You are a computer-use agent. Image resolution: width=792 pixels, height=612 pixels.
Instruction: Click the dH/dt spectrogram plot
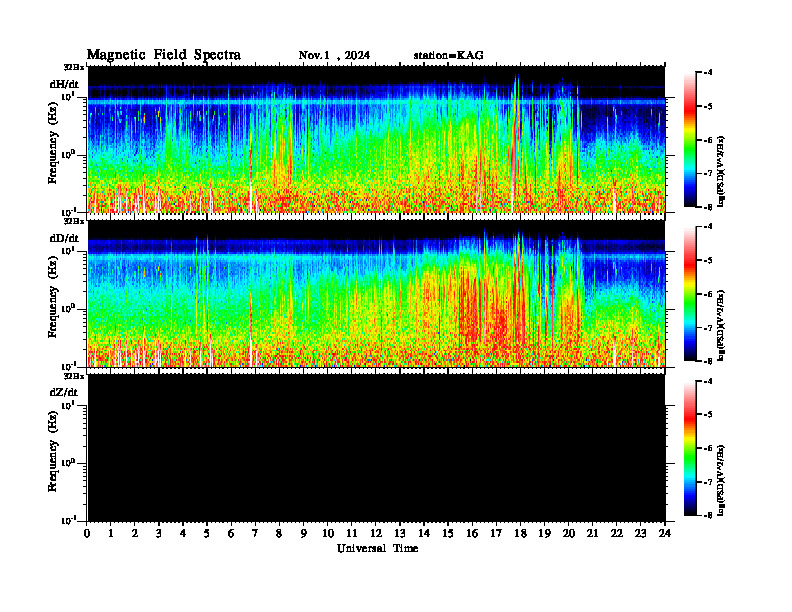pyautogui.click(x=376, y=139)
